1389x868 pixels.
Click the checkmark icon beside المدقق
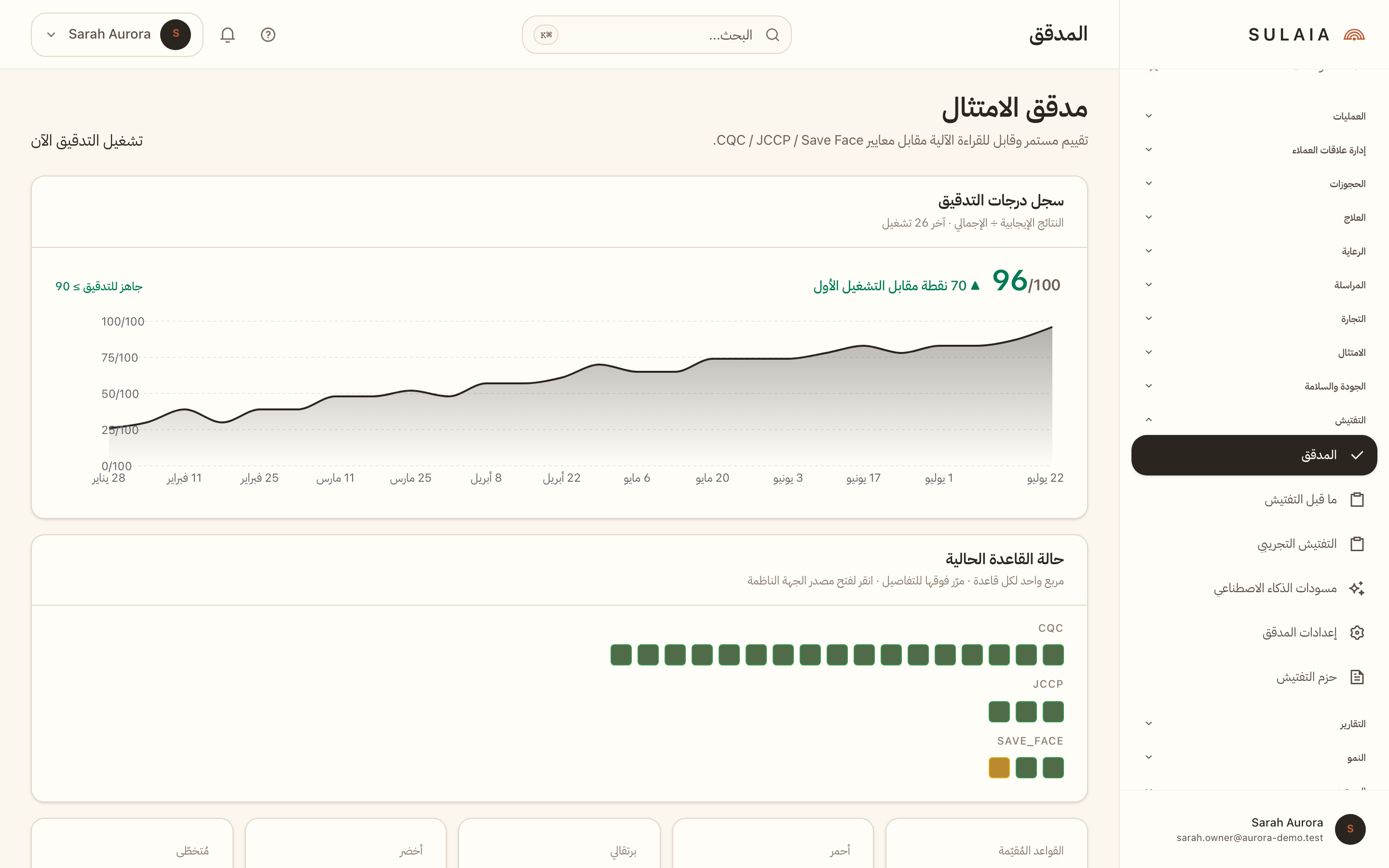pos(1357,455)
